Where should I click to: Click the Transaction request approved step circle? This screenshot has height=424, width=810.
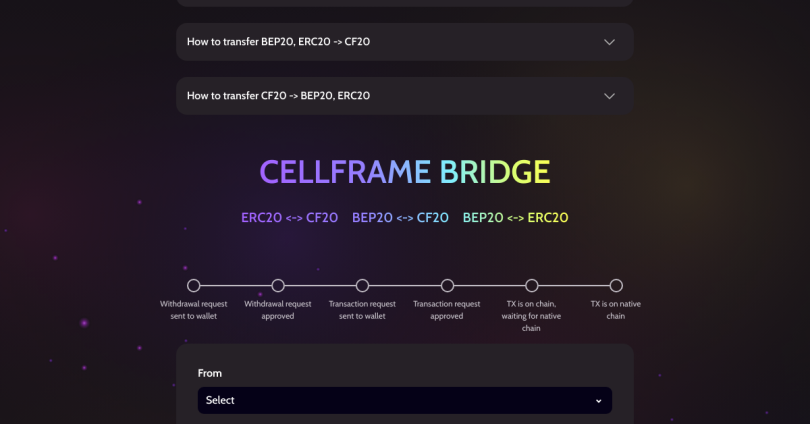[447, 286]
